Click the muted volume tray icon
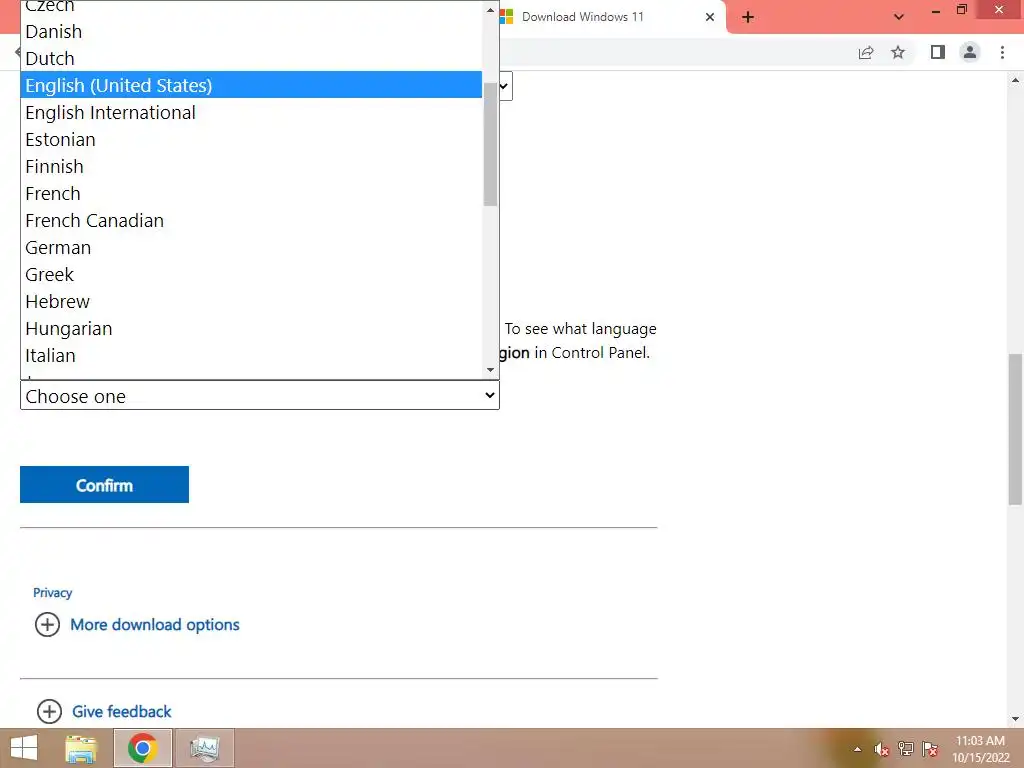 [882, 749]
